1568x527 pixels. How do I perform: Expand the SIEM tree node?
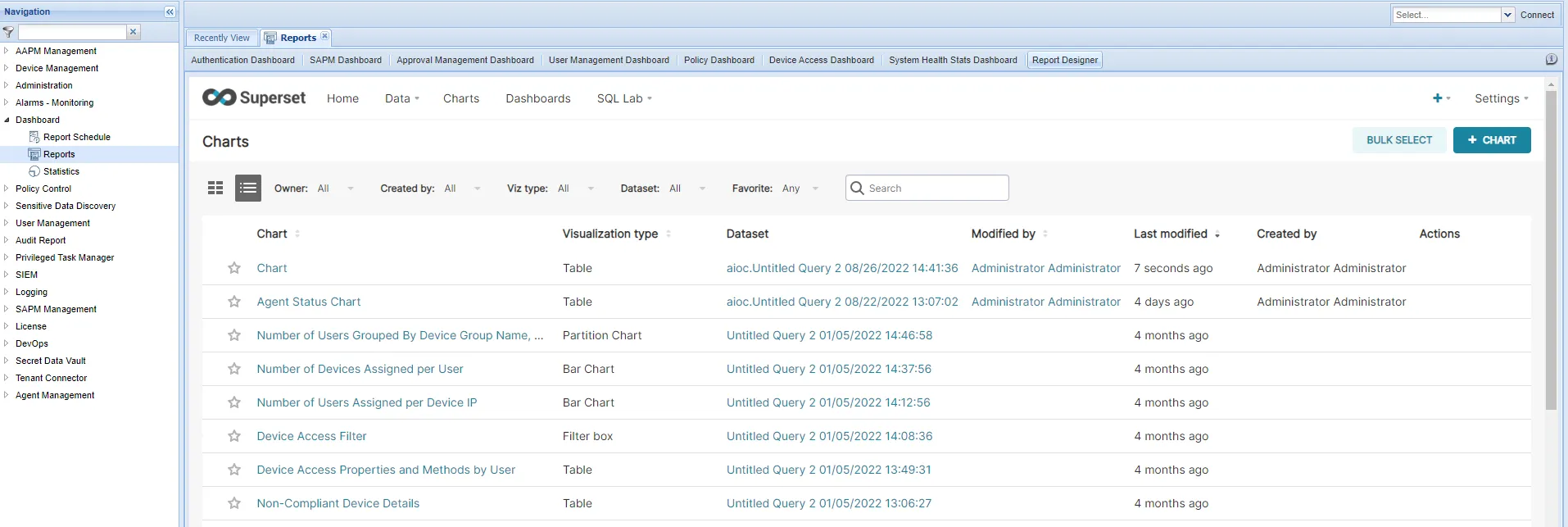(x=7, y=275)
